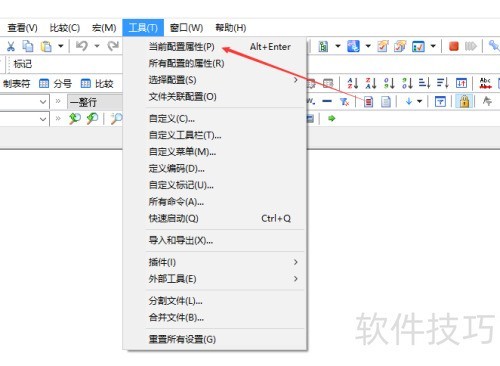This screenshot has width=500, height=366.
Task: Choose 合并文件(B)... menu item
Action: (x=215, y=317)
